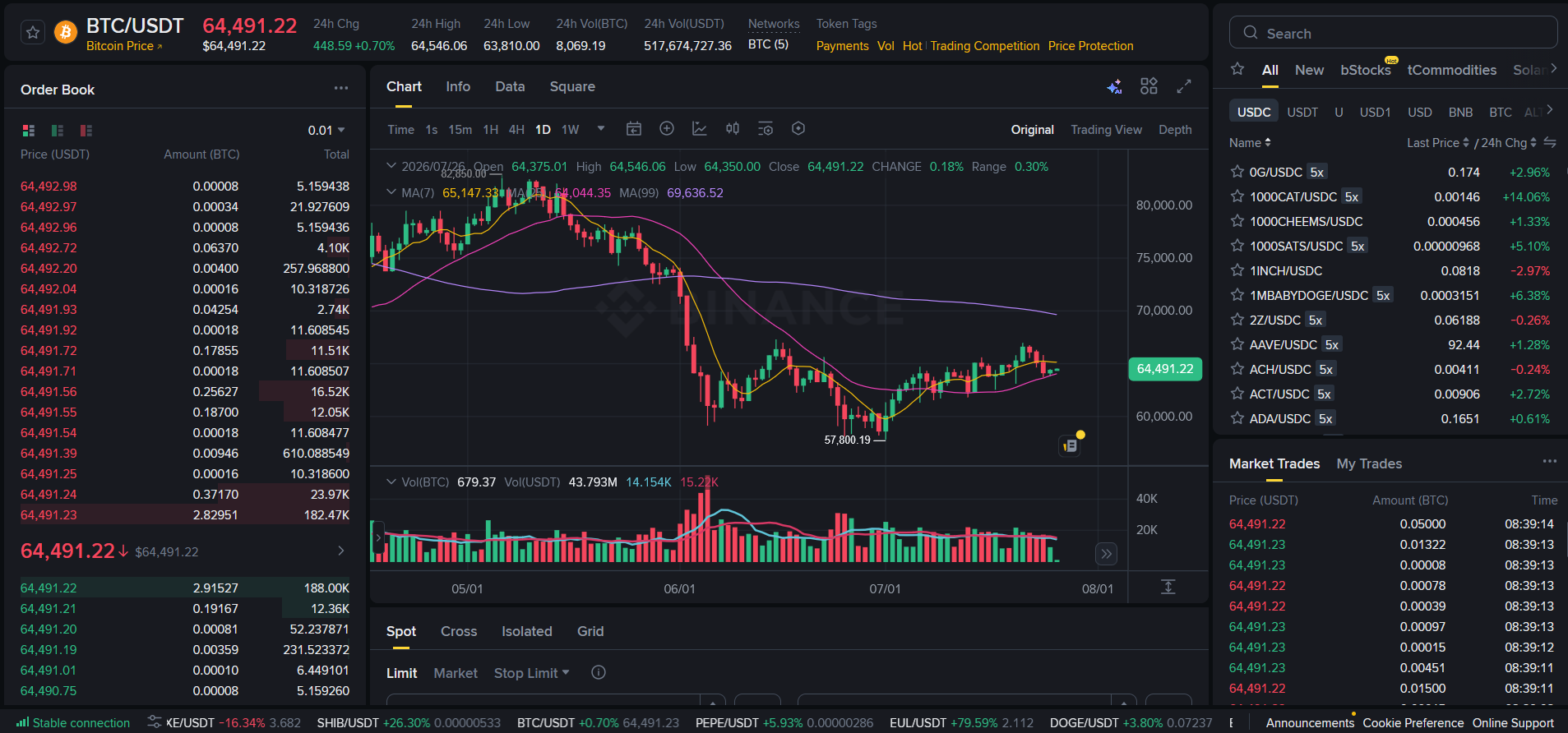Viewport: 1568px width, 733px height.
Task: Click the add indicator plus-circle icon
Action: (667, 128)
